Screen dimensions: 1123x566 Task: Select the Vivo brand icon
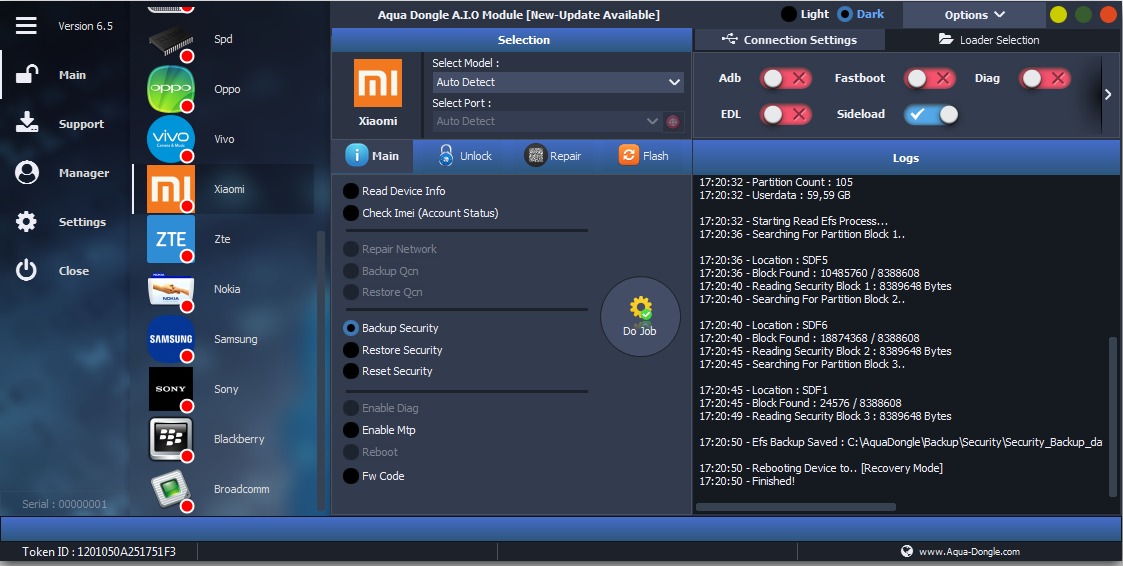pos(171,139)
